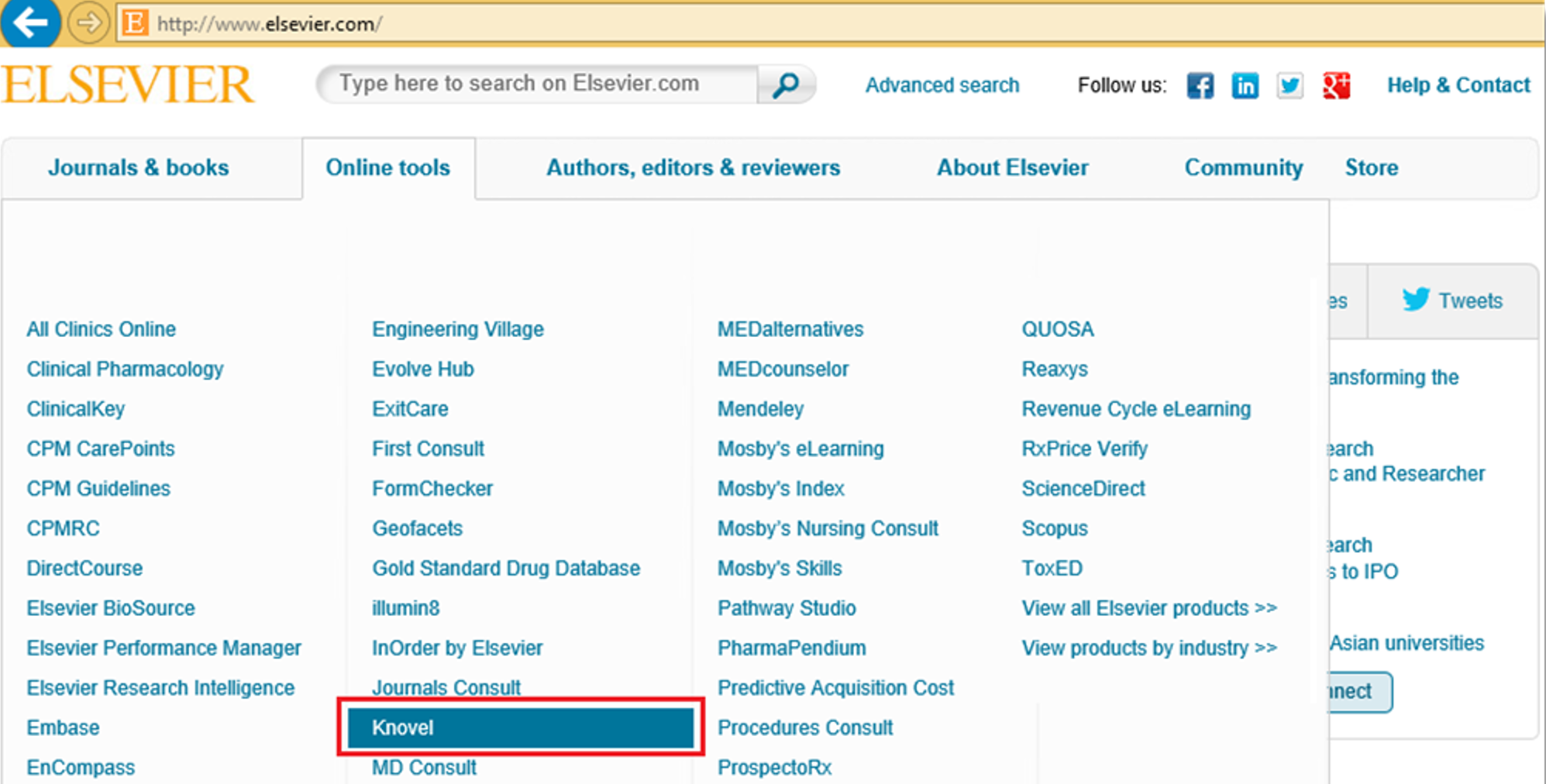Open CPM CarePoints link

click(101, 449)
